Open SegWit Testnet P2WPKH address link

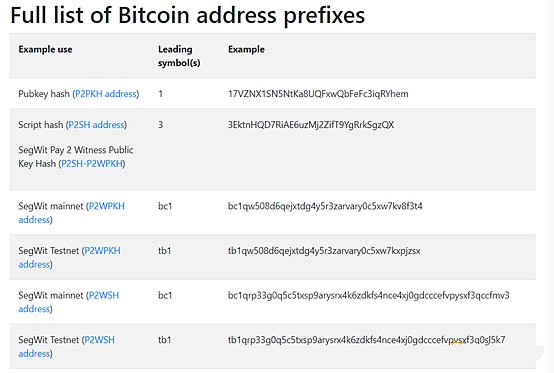coord(69,257)
